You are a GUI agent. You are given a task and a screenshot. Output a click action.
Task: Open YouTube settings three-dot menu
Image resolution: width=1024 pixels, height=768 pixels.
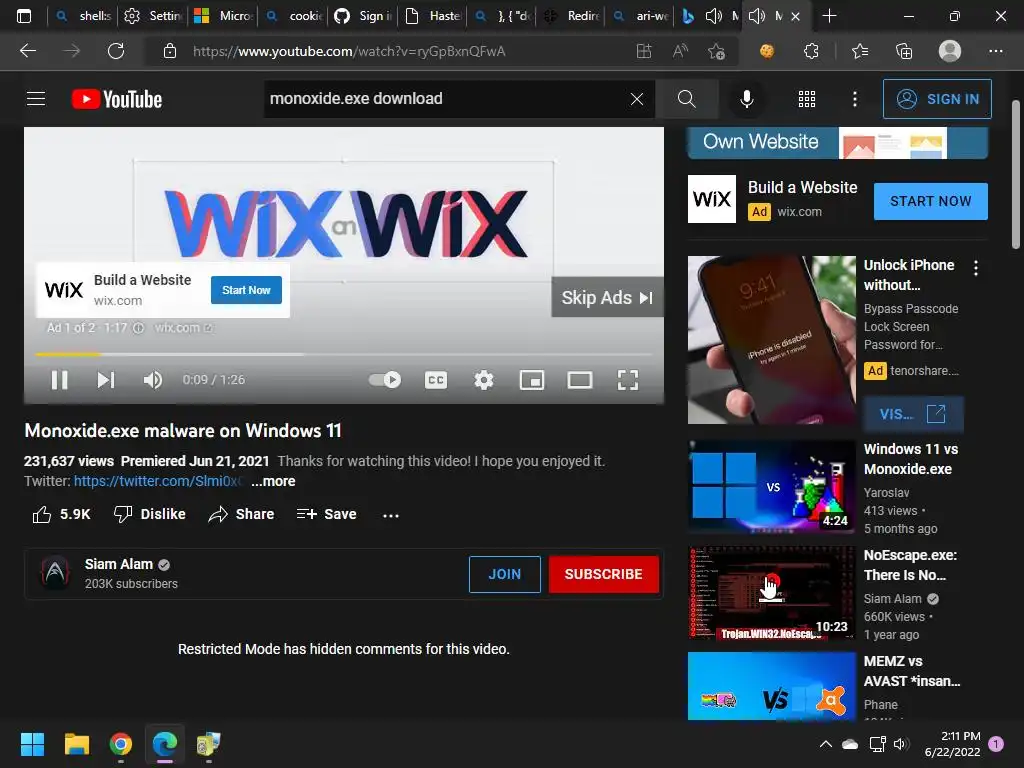coord(855,99)
